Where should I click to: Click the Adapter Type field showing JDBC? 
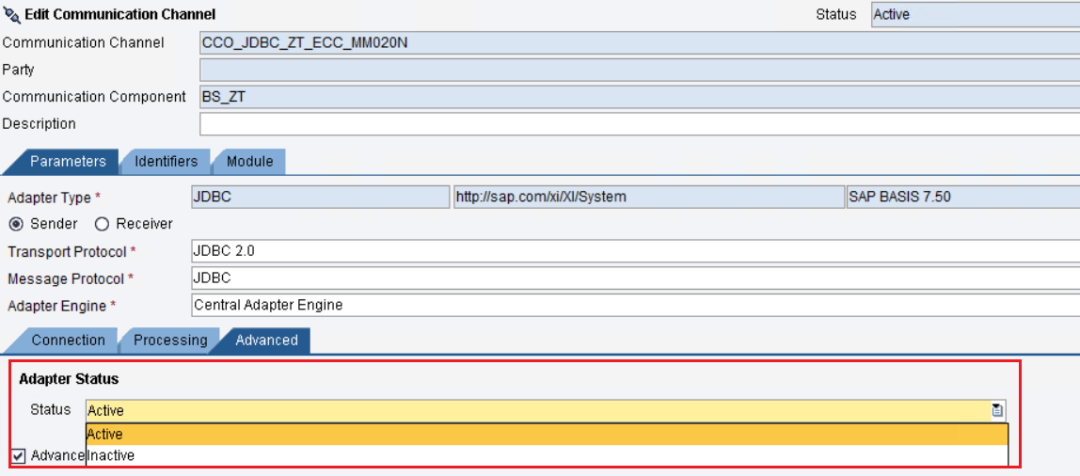320,197
